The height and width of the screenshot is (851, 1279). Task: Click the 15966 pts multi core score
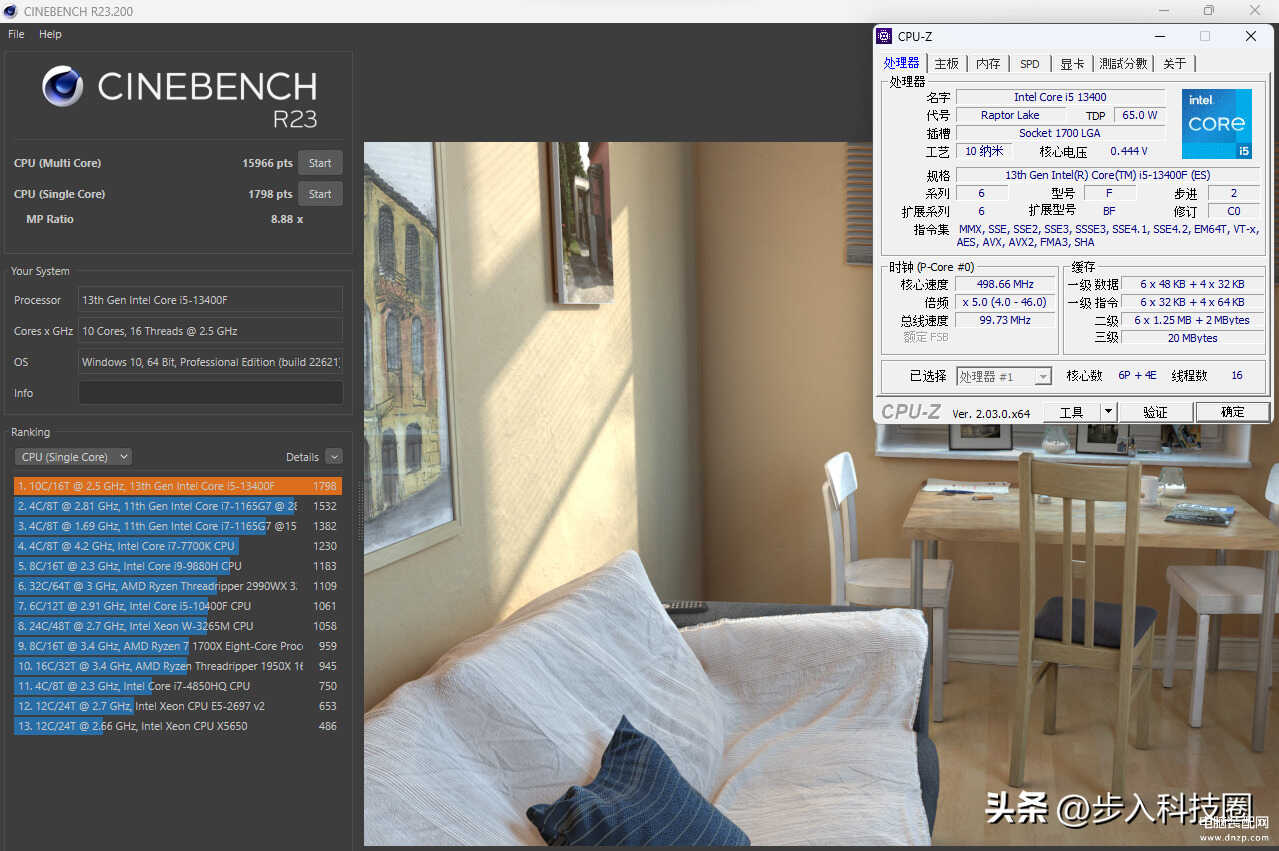click(x=267, y=163)
